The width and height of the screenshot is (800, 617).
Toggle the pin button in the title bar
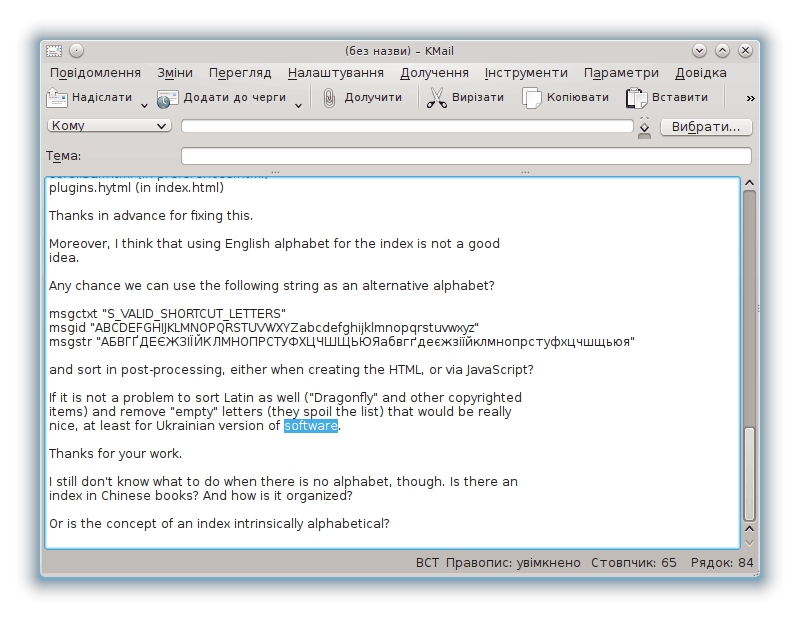click(76, 51)
